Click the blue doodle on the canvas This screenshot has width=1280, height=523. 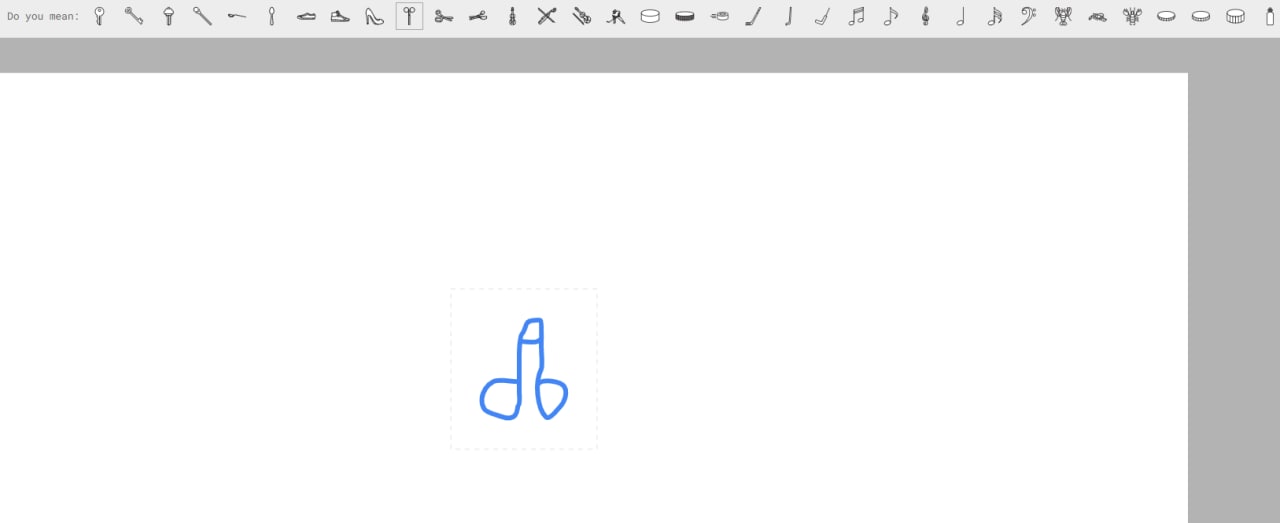[524, 369]
